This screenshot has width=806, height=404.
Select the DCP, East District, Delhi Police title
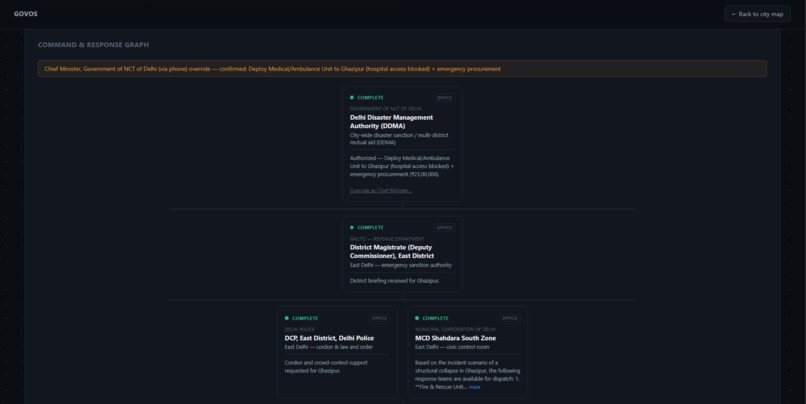329,338
